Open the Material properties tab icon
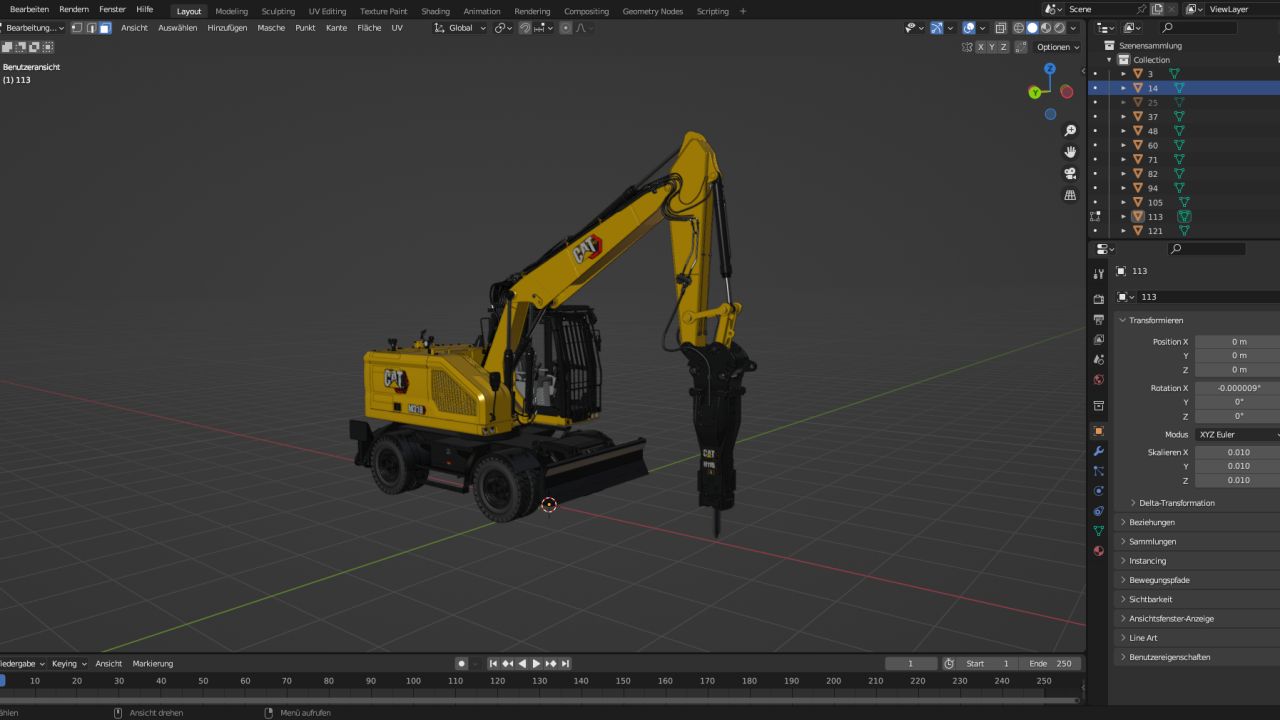Screen dimensions: 1280x720 pos(1099,551)
